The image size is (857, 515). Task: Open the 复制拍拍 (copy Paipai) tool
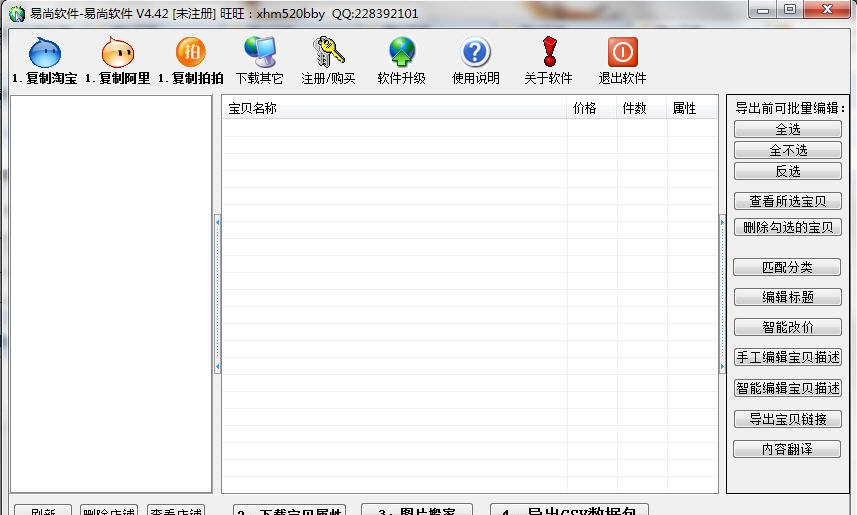191,60
